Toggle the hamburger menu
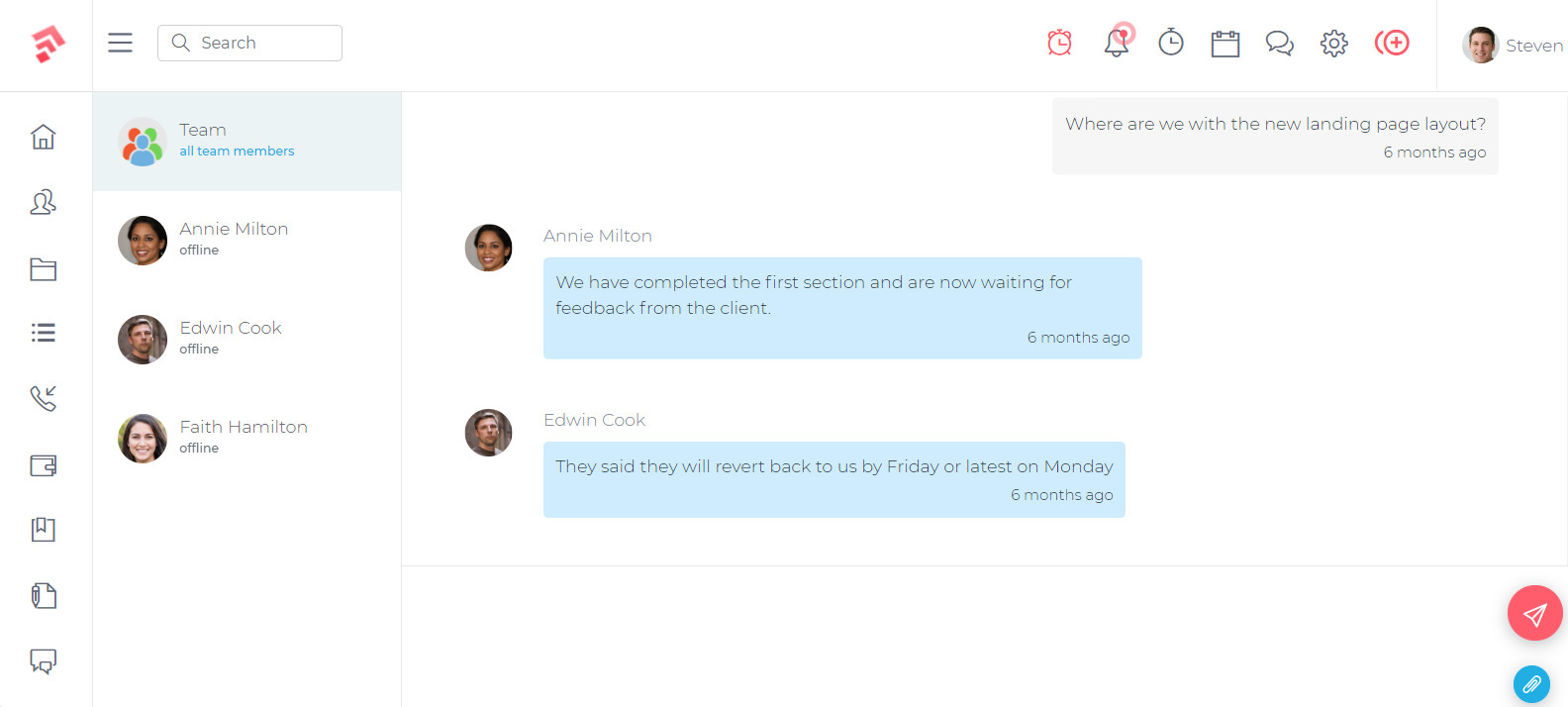 (120, 43)
